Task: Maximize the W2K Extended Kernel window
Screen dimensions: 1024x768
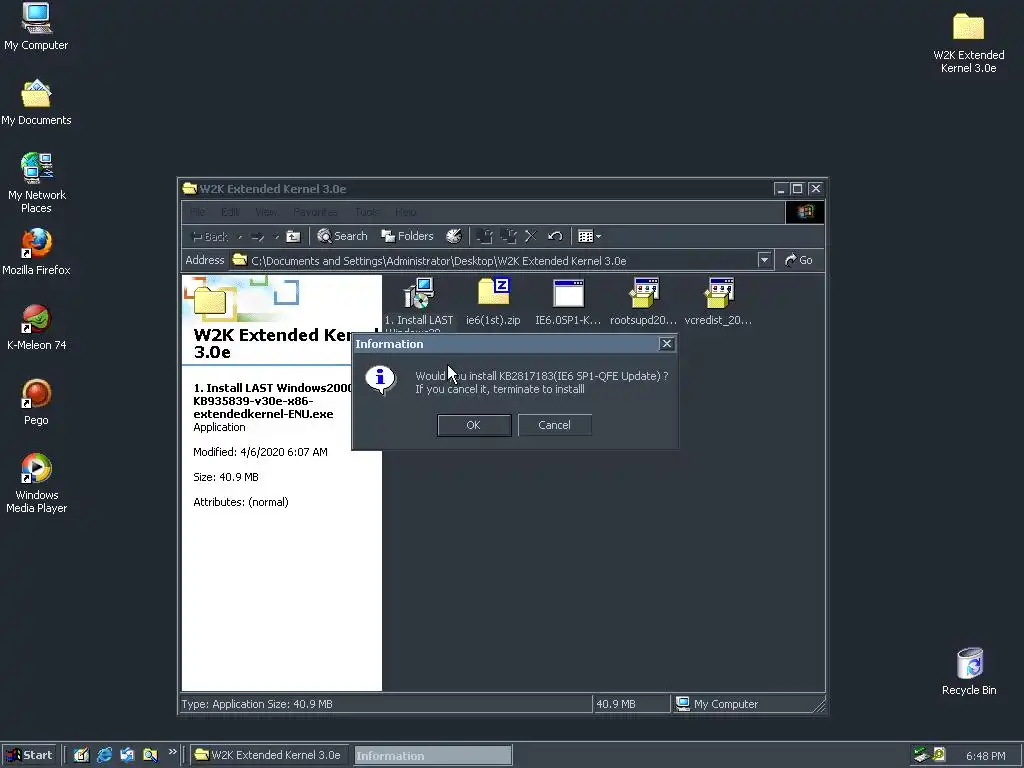Action: click(x=797, y=189)
